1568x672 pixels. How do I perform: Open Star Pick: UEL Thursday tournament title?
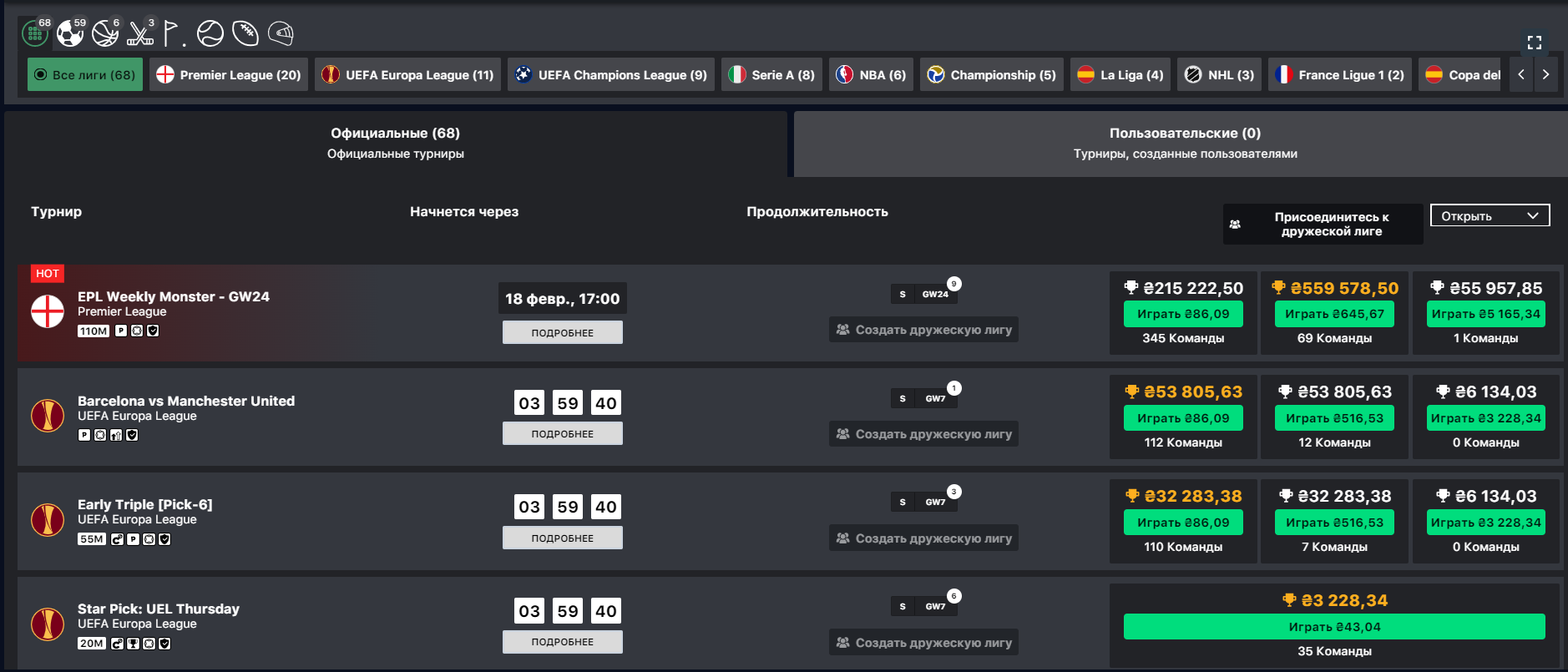coord(159,609)
